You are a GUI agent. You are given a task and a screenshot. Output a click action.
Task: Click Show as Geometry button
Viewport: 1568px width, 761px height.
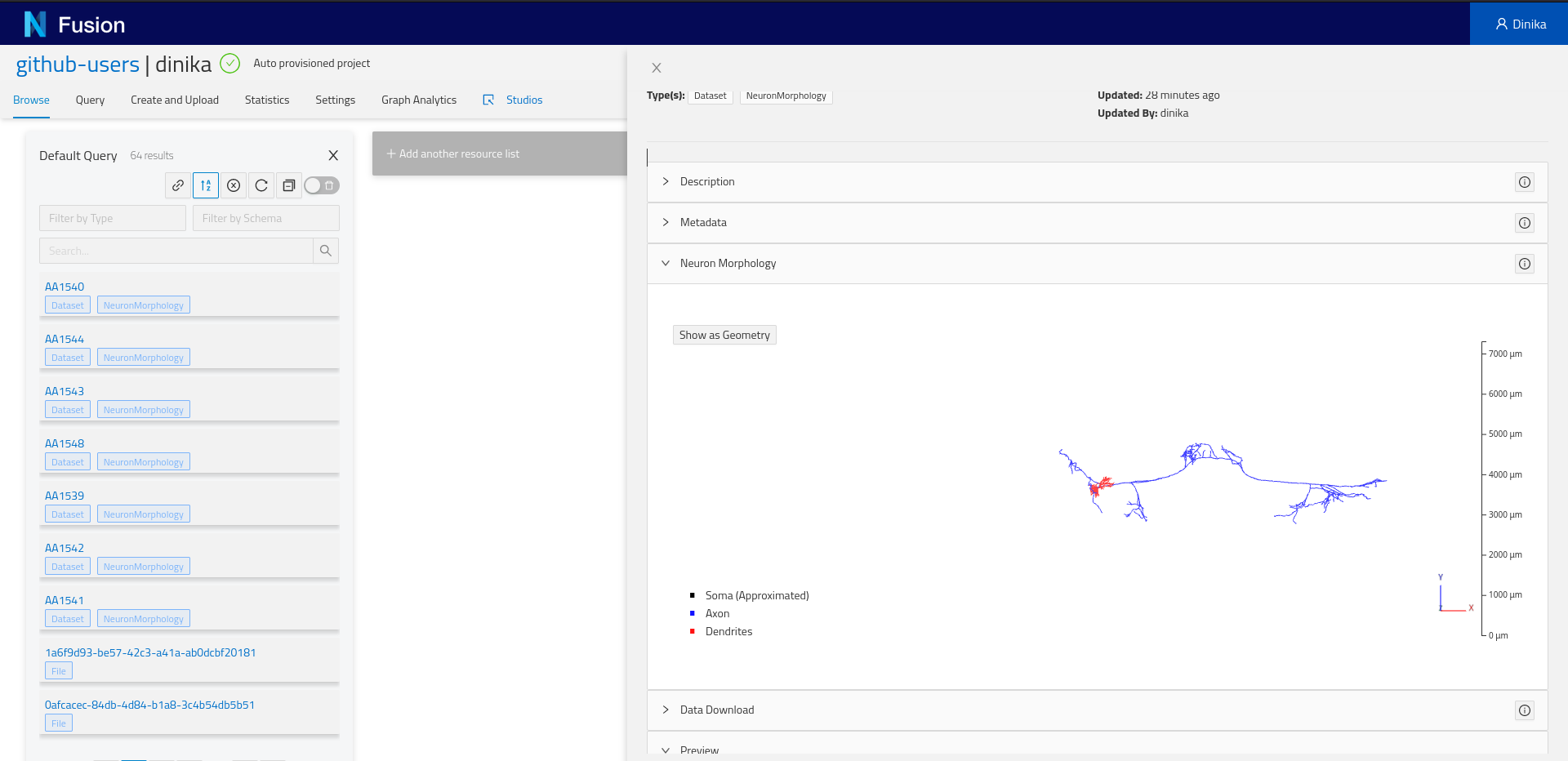pos(724,335)
